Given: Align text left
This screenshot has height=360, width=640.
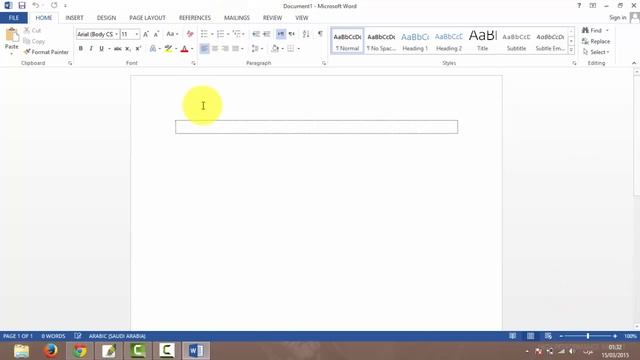Looking at the screenshot, I should pos(204,49).
